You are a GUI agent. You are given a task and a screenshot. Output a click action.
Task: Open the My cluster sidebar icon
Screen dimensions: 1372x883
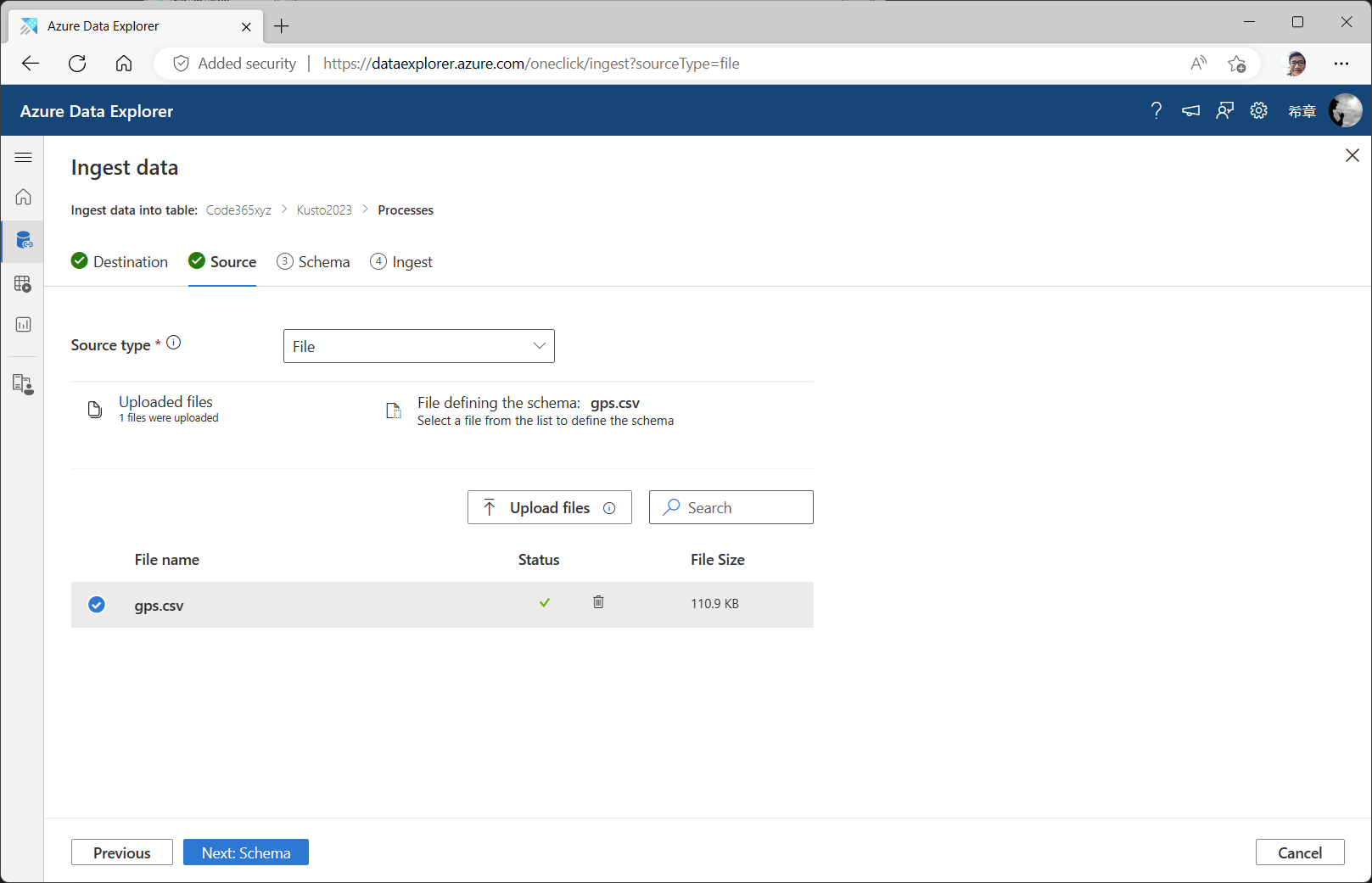coord(23,384)
